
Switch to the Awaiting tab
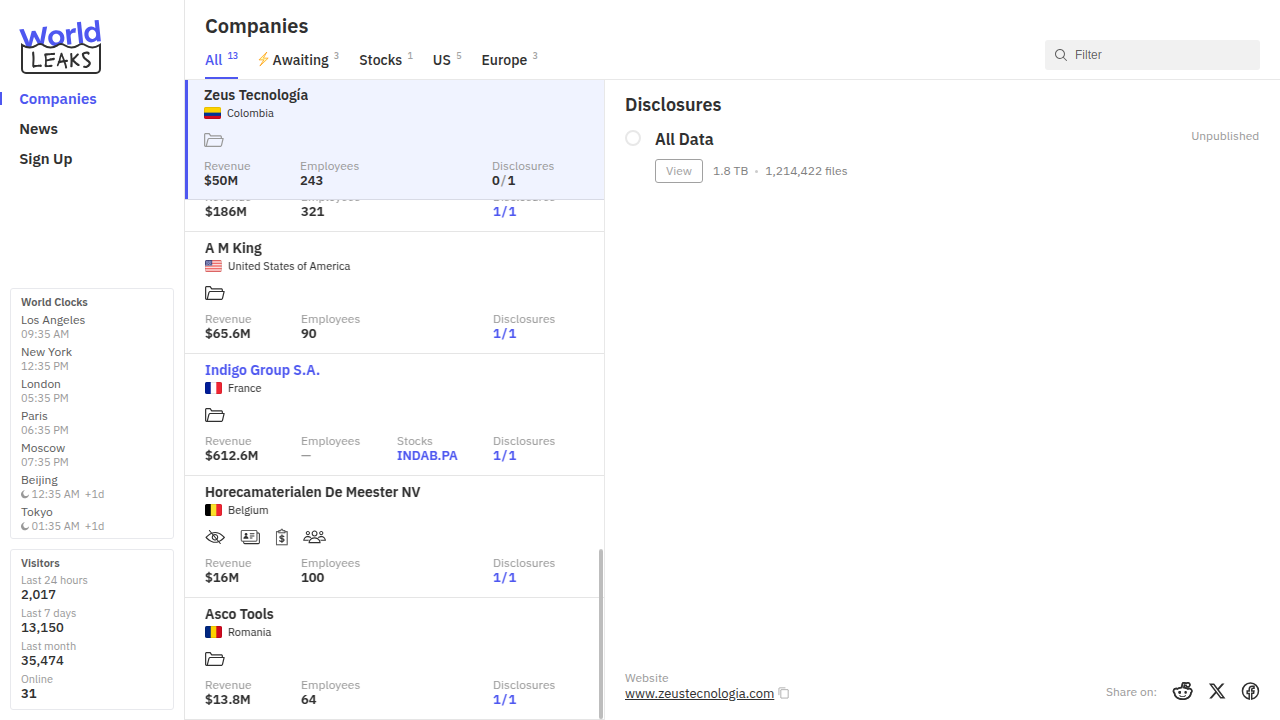[x=299, y=60]
